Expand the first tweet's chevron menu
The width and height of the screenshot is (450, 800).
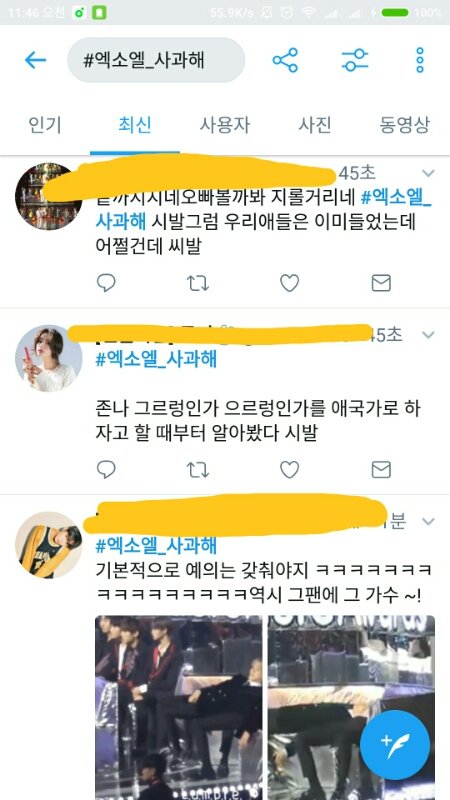coord(428,173)
